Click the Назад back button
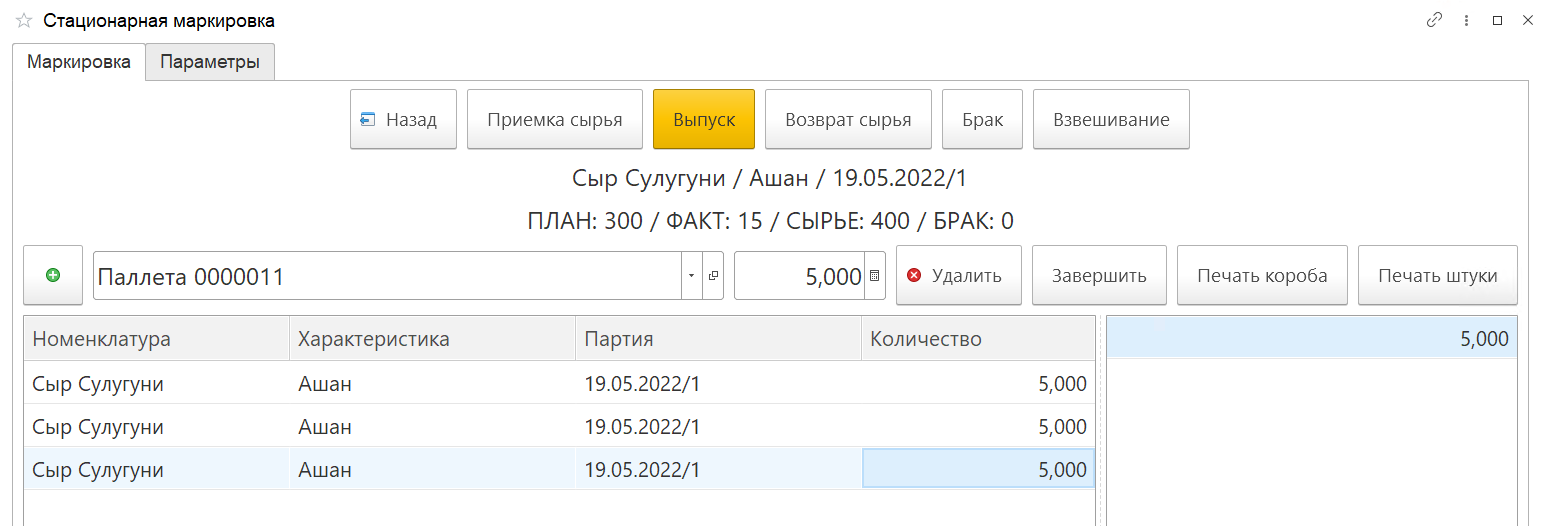 click(403, 120)
